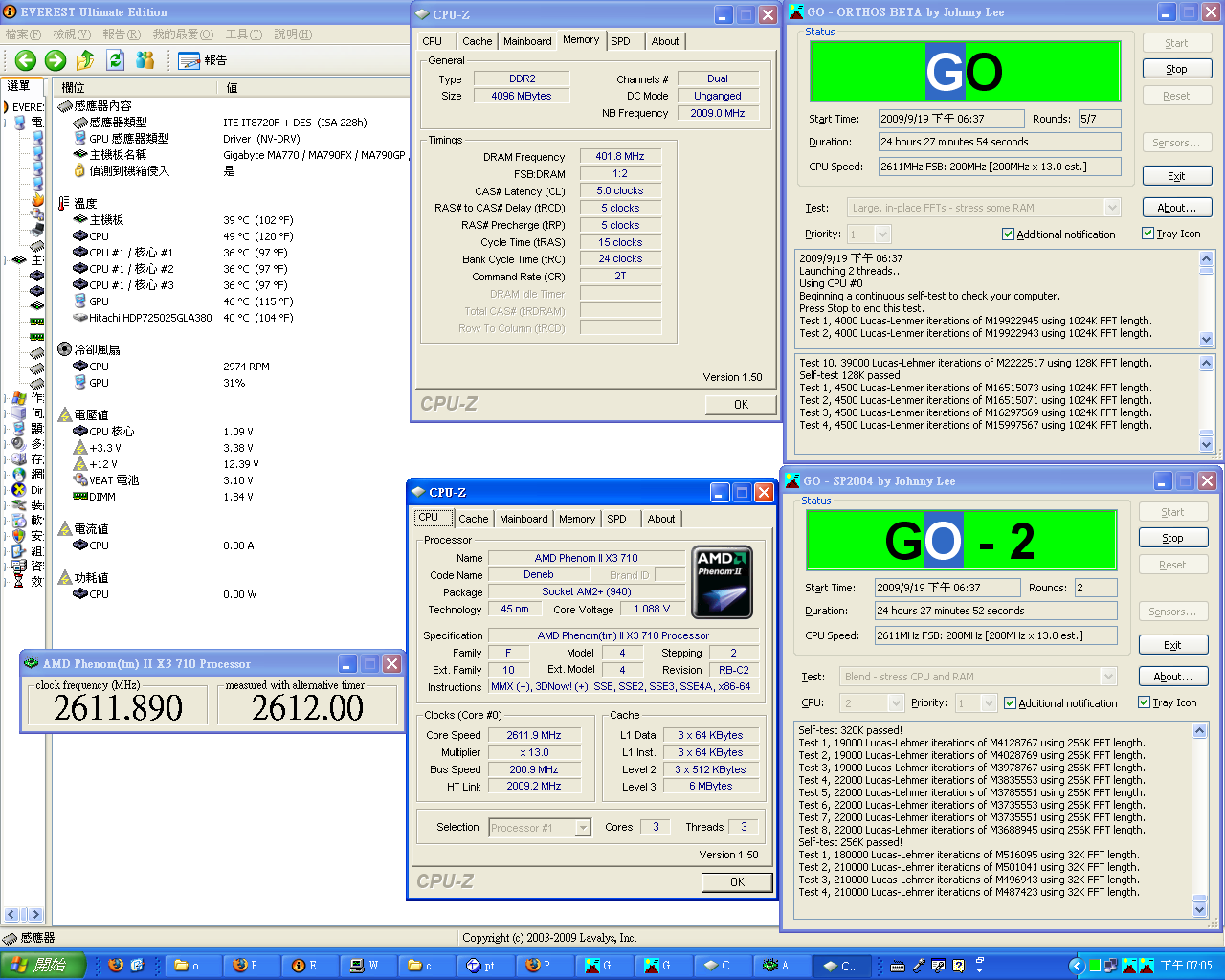The image size is (1225, 980).
Task: Click the horizontal scrollbar under EVEREST tree
Action: pyautogui.click(x=23, y=915)
